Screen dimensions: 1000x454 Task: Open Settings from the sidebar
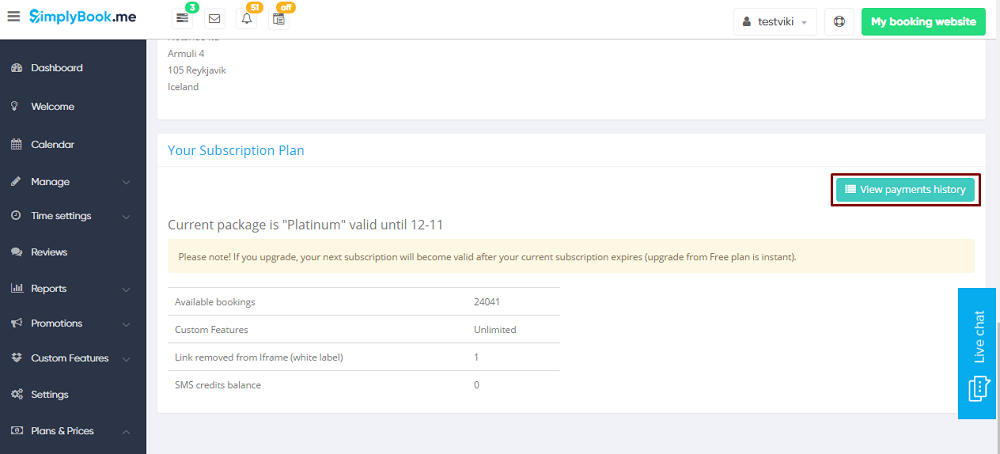click(50, 394)
